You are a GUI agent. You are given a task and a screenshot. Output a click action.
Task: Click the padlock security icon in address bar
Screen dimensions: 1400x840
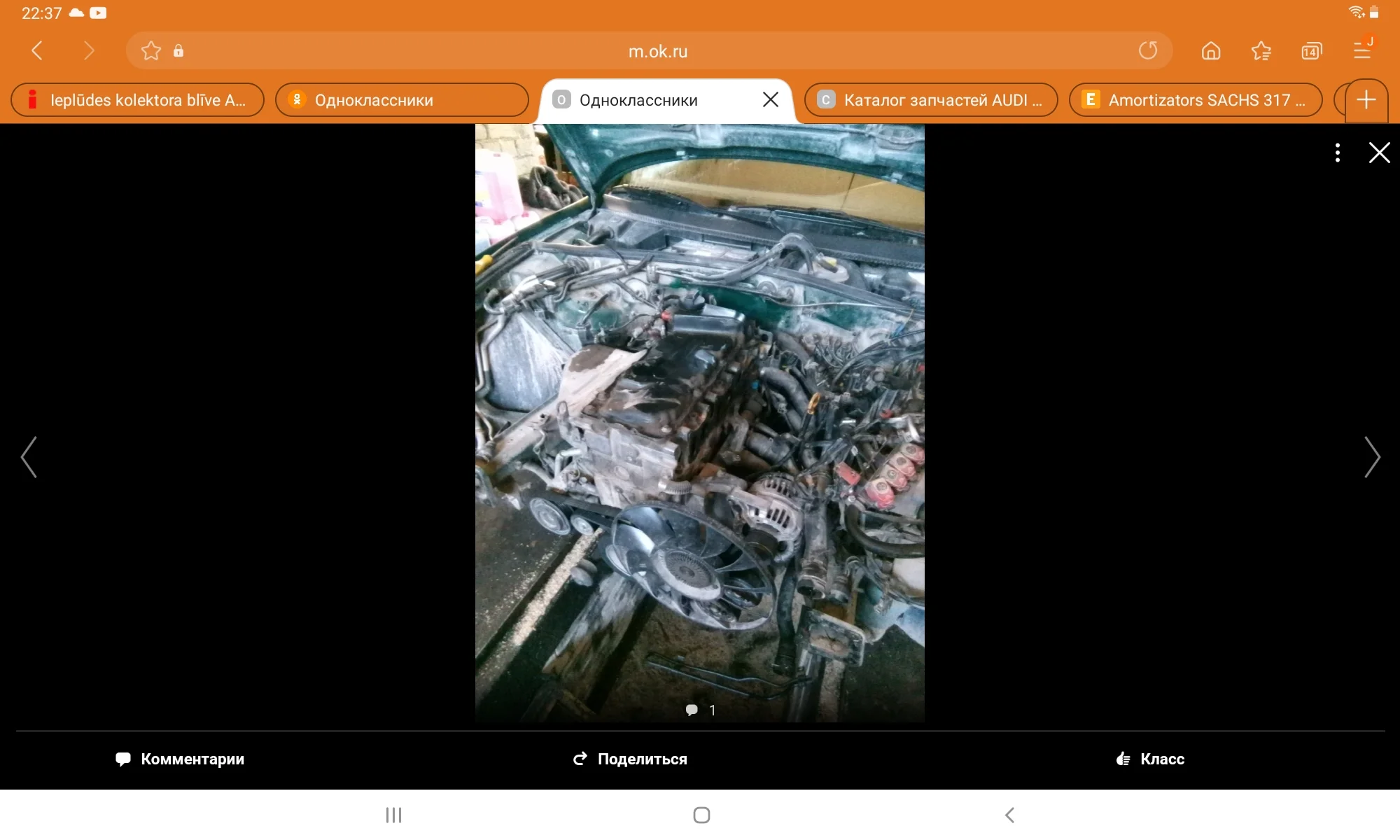pyautogui.click(x=179, y=50)
